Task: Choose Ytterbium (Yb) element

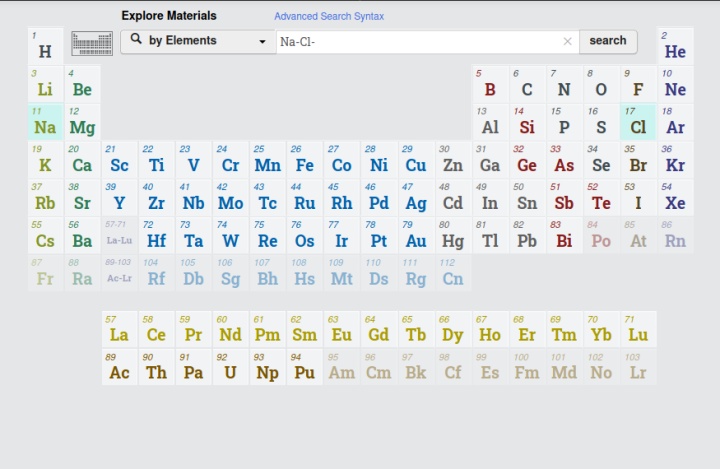Action: click(x=601, y=329)
